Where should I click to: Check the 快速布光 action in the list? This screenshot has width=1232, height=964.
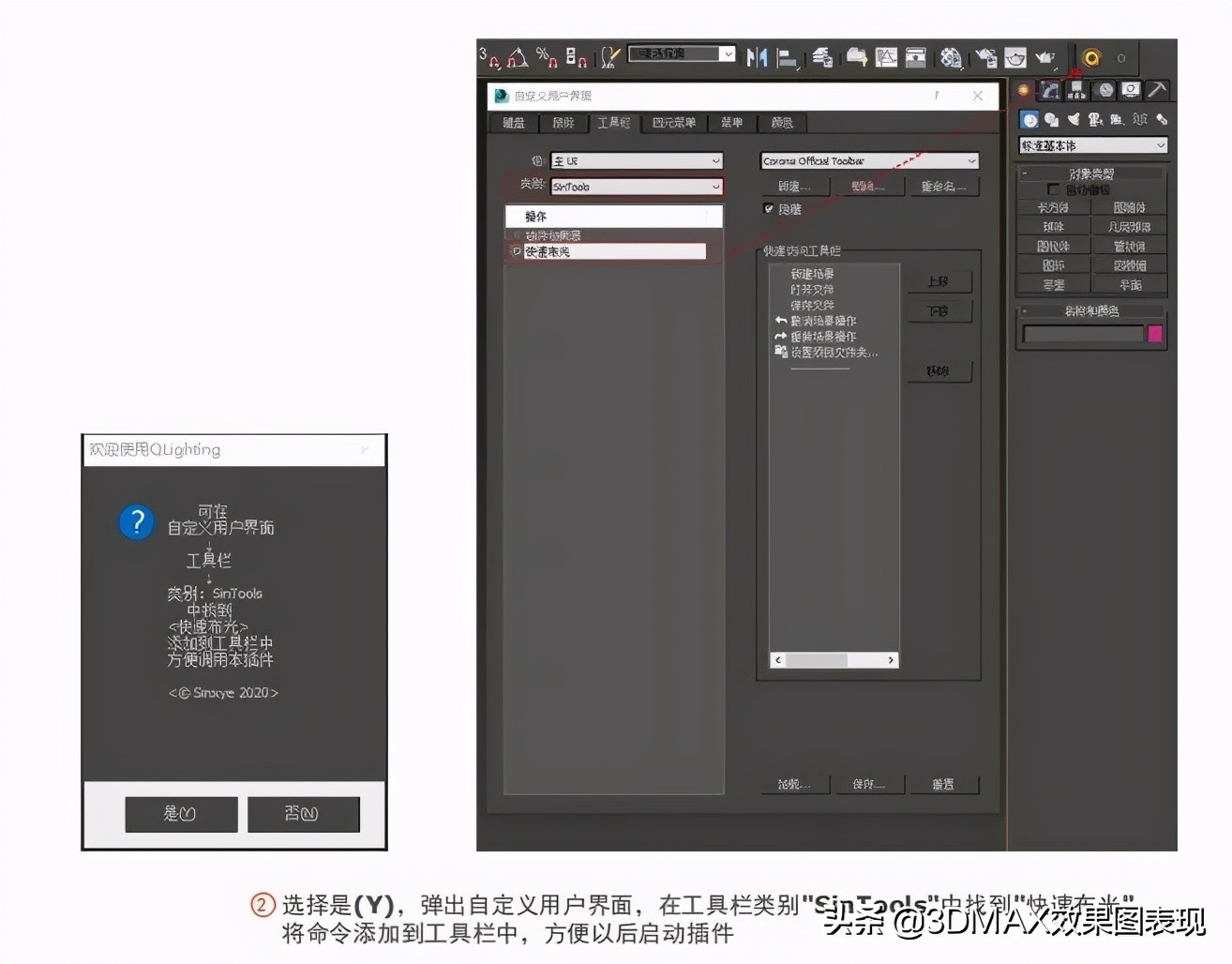(x=517, y=250)
